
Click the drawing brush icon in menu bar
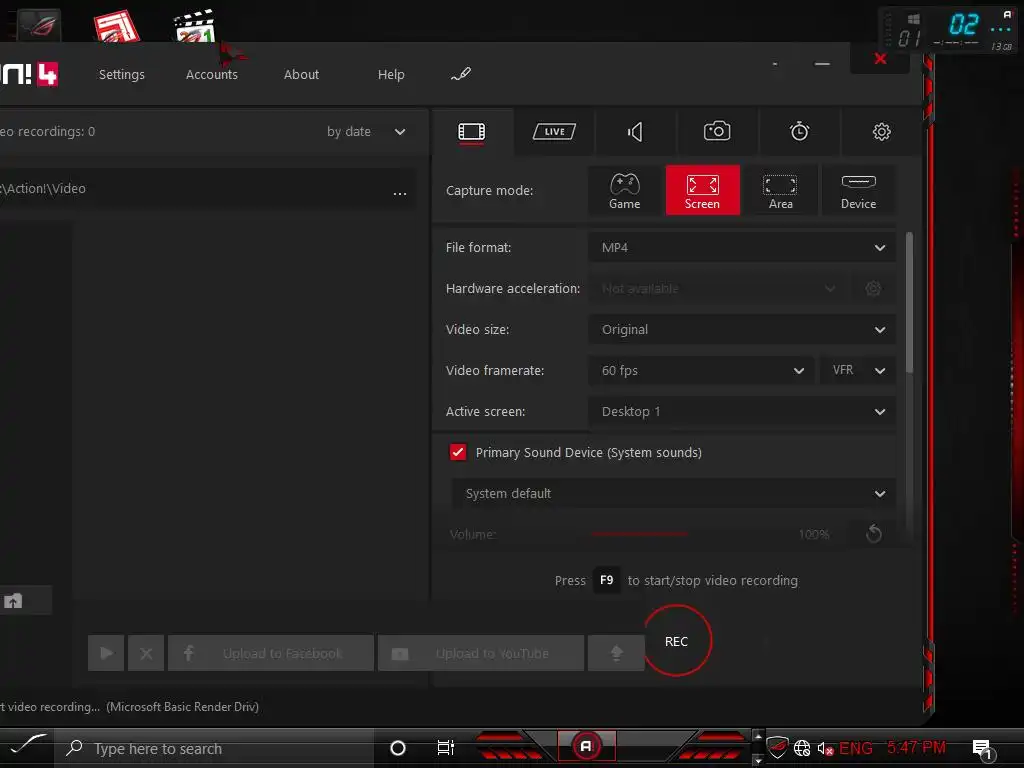pos(460,74)
